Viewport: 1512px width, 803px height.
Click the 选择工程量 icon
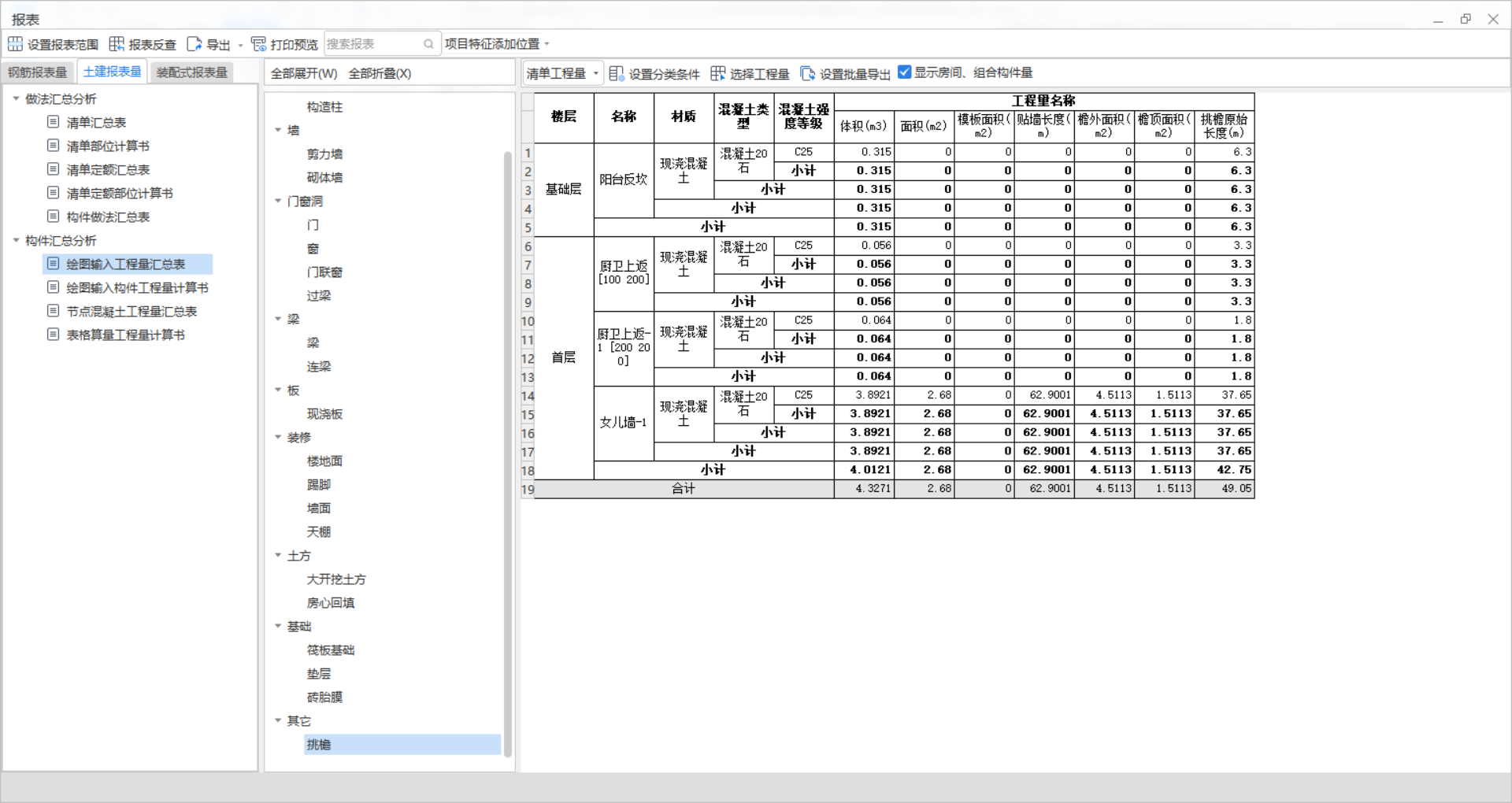[x=717, y=73]
